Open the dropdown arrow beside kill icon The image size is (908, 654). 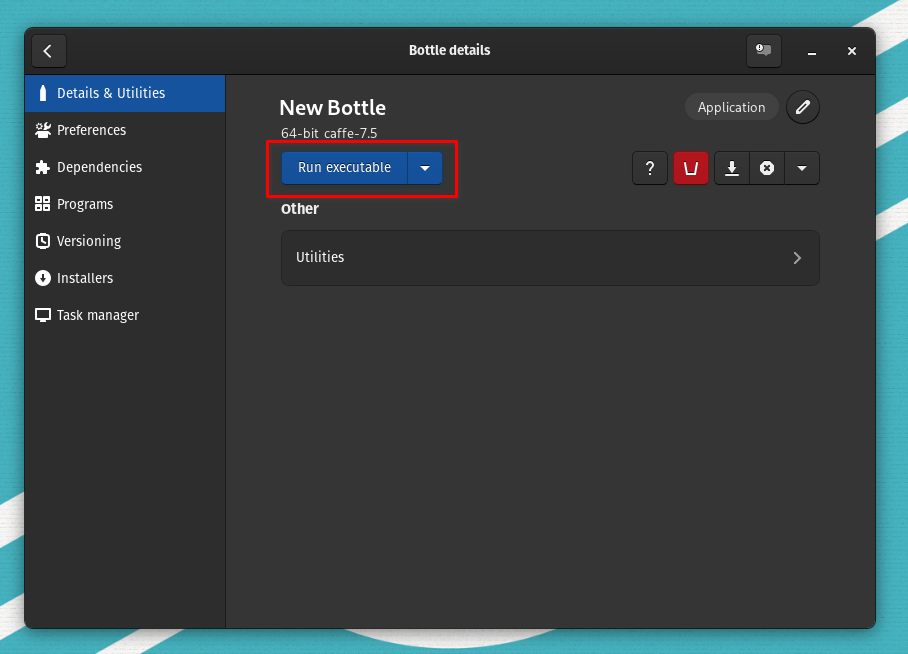[802, 168]
